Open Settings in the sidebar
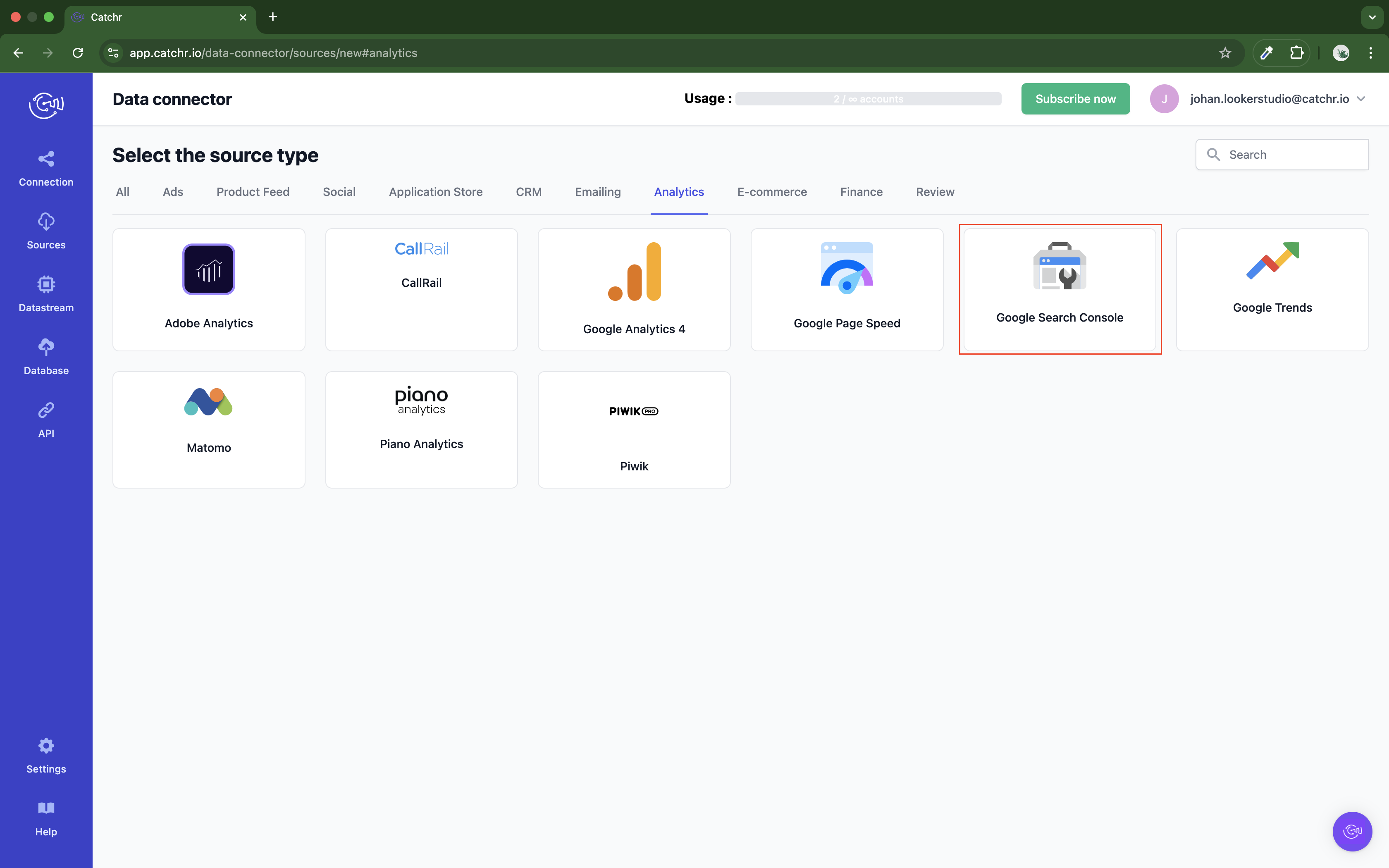Screen dimensions: 1389x868 pyautogui.click(x=46, y=756)
